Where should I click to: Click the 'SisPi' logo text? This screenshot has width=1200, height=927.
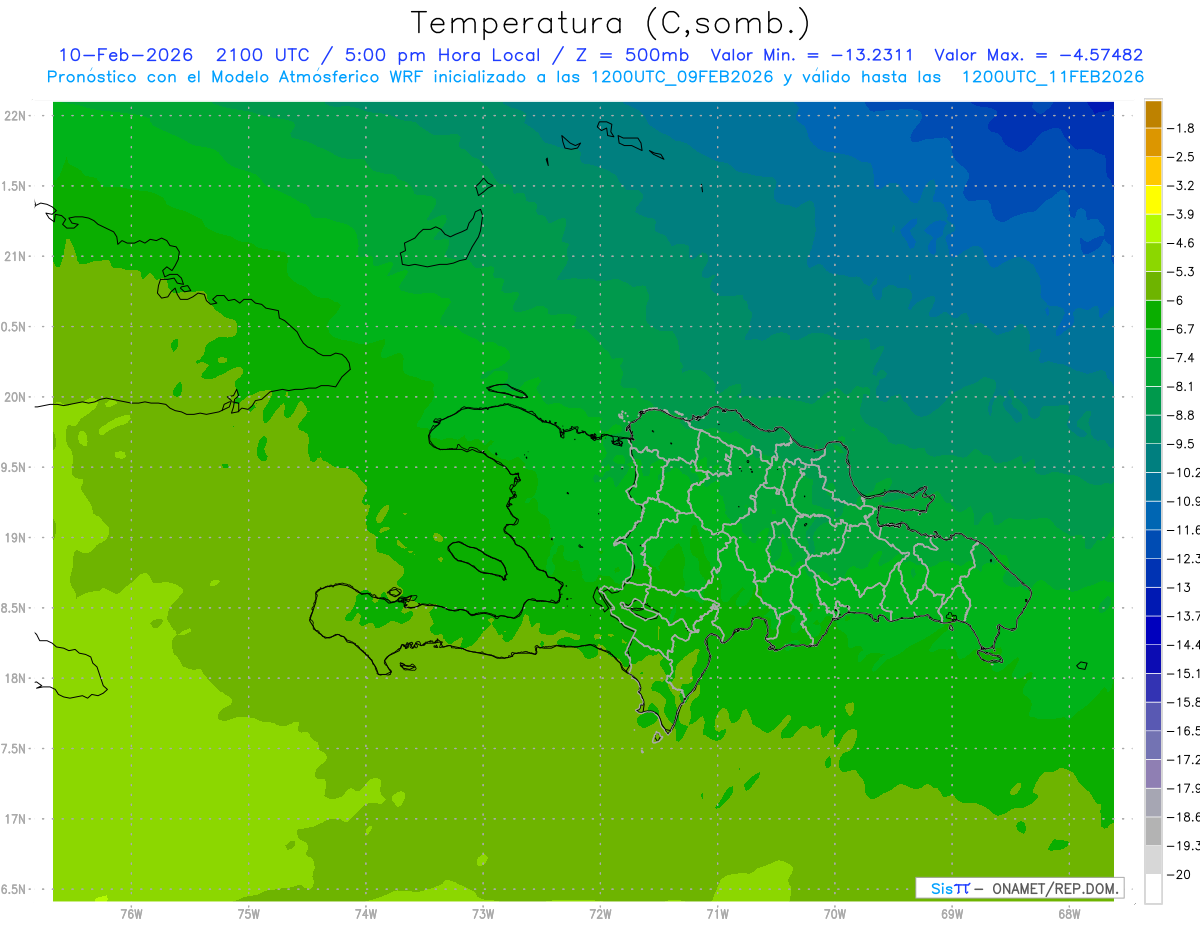(950, 888)
